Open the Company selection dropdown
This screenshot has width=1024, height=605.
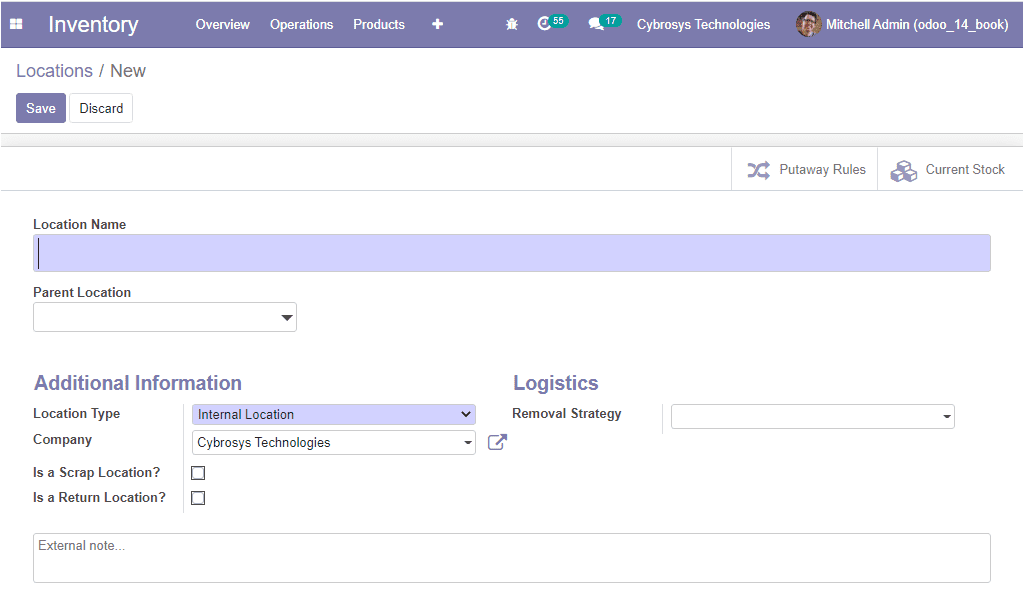tap(334, 443)
